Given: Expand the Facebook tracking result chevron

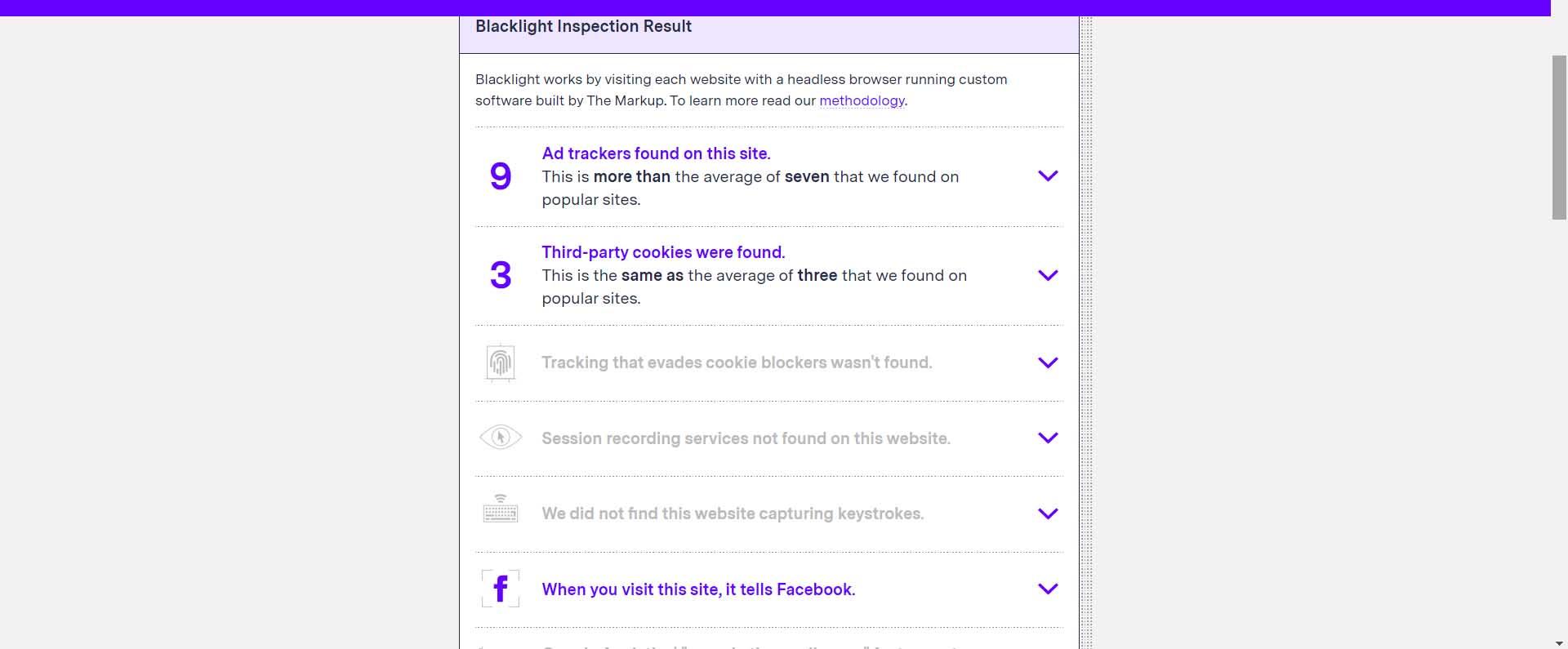Looking at the screenshot, I should pos(1047,589).
